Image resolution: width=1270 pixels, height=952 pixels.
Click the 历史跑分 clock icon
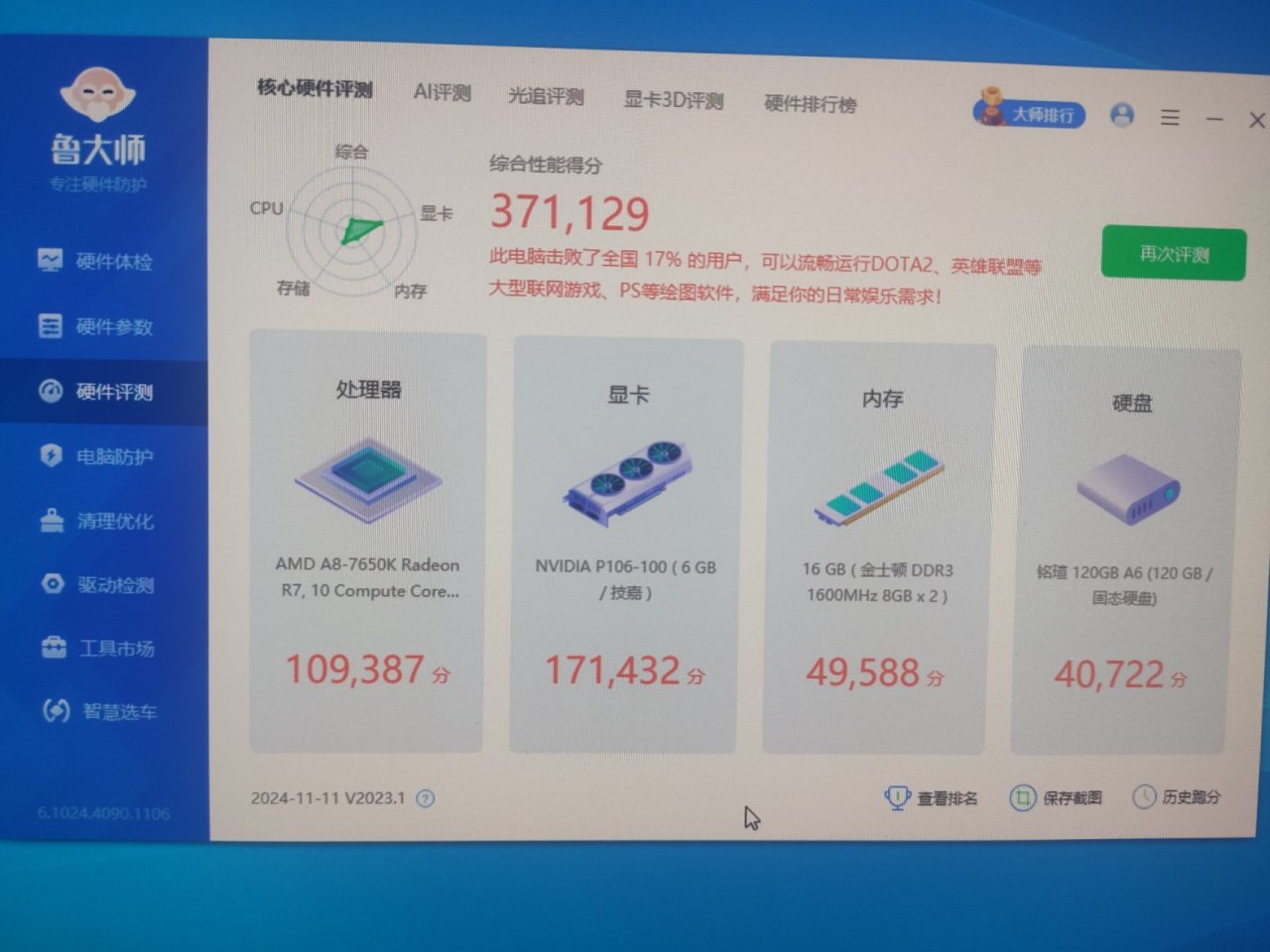[x=1144, y=796]
